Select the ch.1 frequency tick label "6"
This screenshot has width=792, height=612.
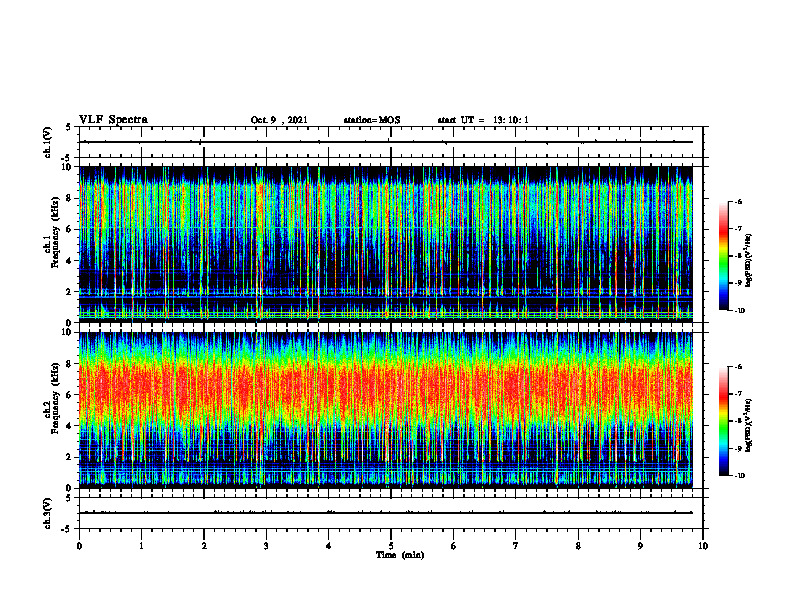(70, 229)
